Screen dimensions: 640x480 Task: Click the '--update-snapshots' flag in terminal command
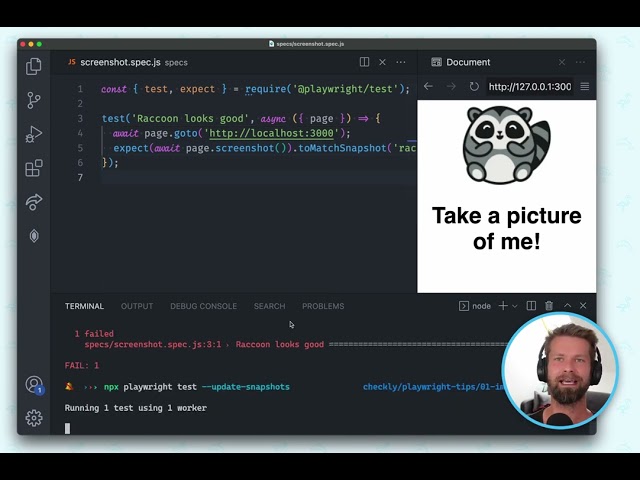point(246,387)
